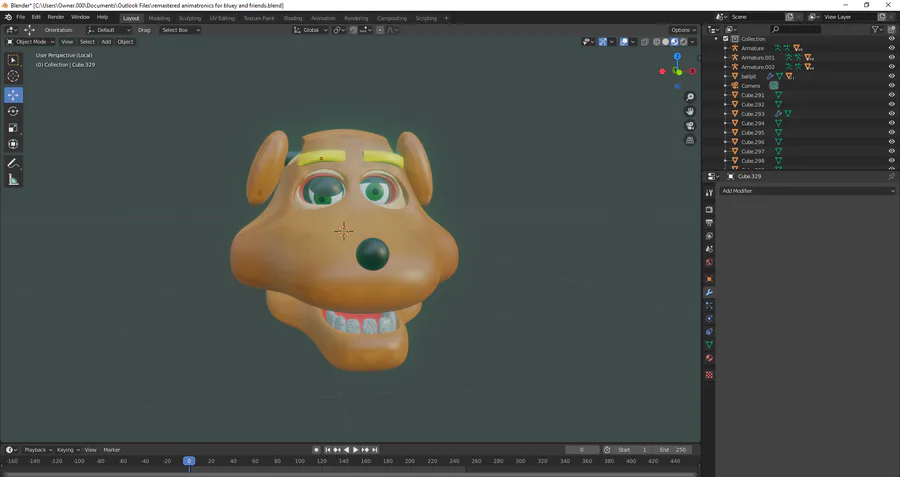Open the File menu

(x=21, y=17)
